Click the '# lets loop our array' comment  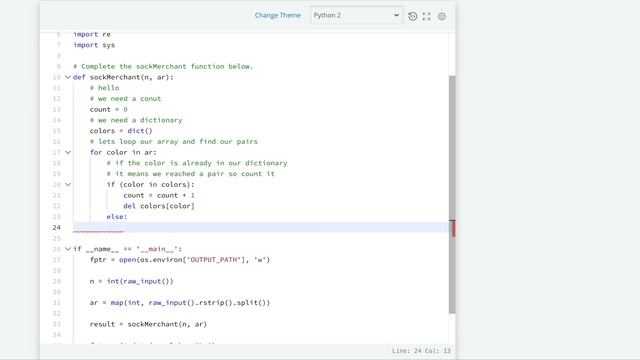pos(174,141)
